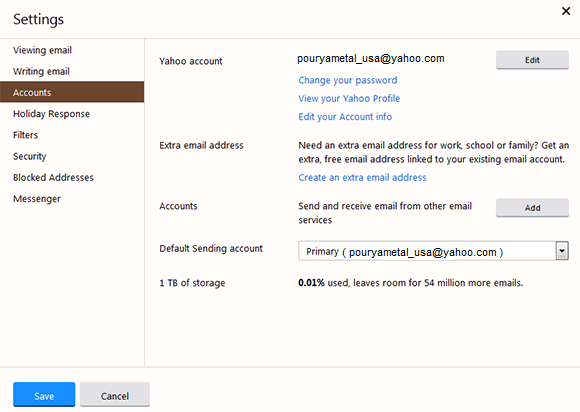The width and height of the screenshot is (580, 412).
Task: Follow the Change your password link
Action: 348,80
